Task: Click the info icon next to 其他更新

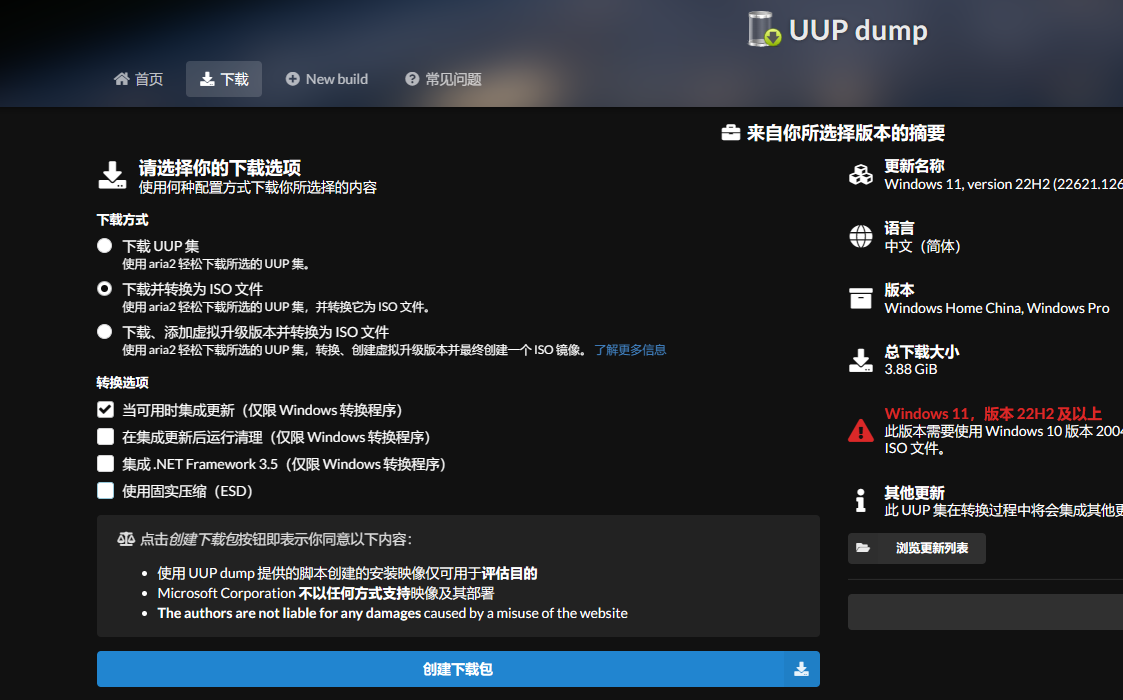Action: click(x=861, y=500)
